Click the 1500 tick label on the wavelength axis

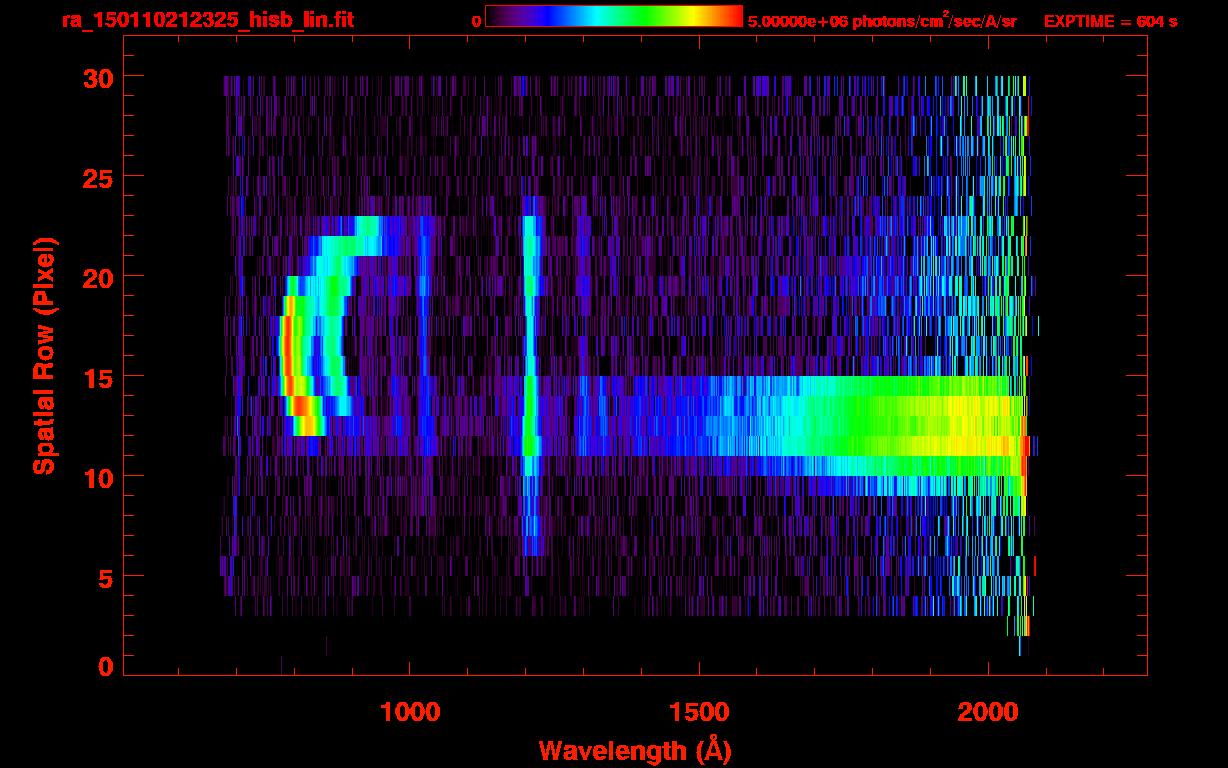coord(698,711)
